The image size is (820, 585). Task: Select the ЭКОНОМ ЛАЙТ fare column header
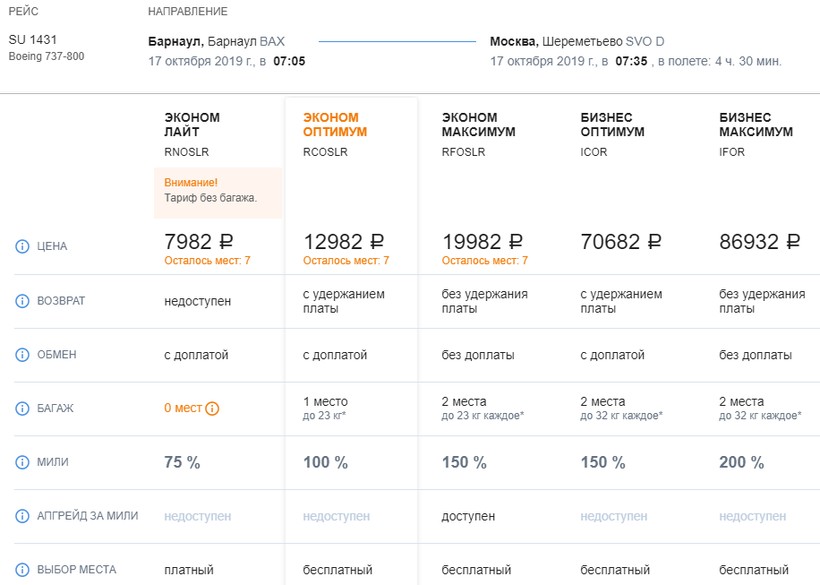click(x=192, y=124)
